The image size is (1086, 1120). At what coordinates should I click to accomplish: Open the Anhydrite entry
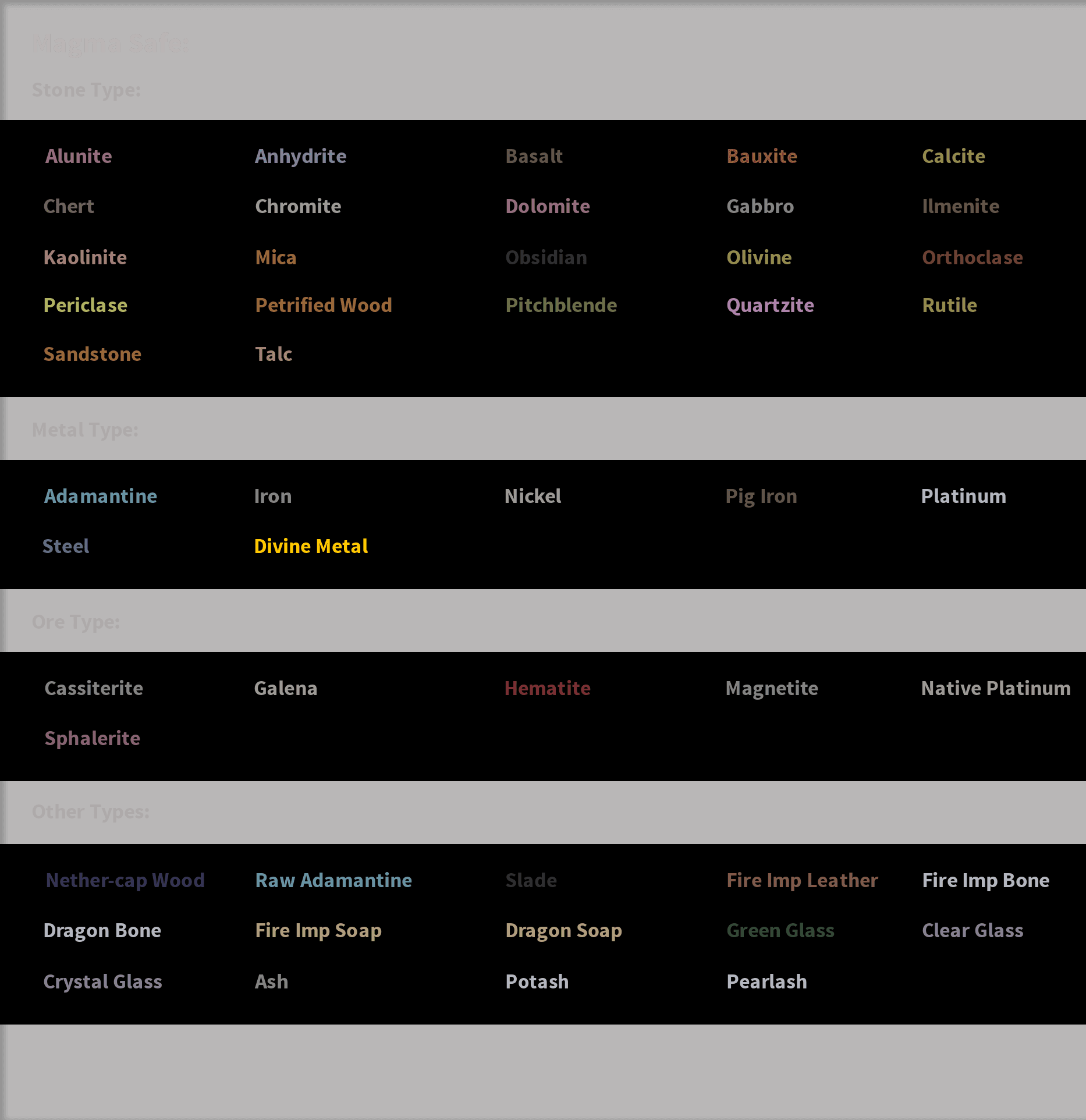coord(300,156)
